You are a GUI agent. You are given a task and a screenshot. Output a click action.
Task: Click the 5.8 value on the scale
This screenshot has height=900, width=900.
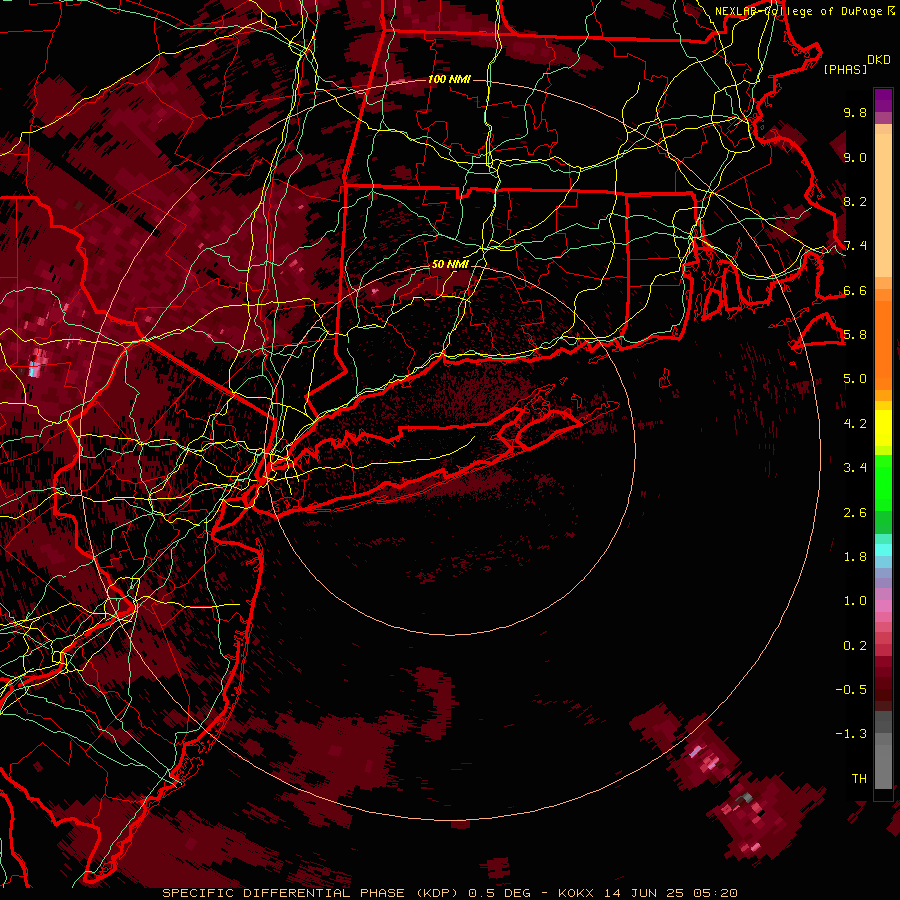pyautogui.click(x=855, y=335)
